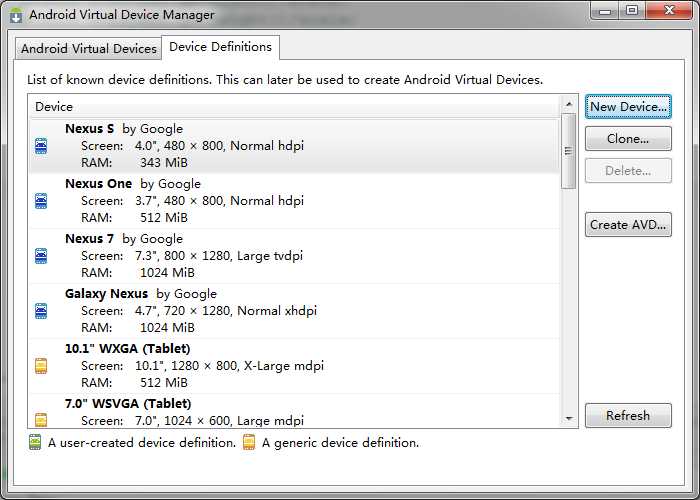Close the Android Virtual Device Manager window
Screen dimensions: 700x500
tap(669, 11)
